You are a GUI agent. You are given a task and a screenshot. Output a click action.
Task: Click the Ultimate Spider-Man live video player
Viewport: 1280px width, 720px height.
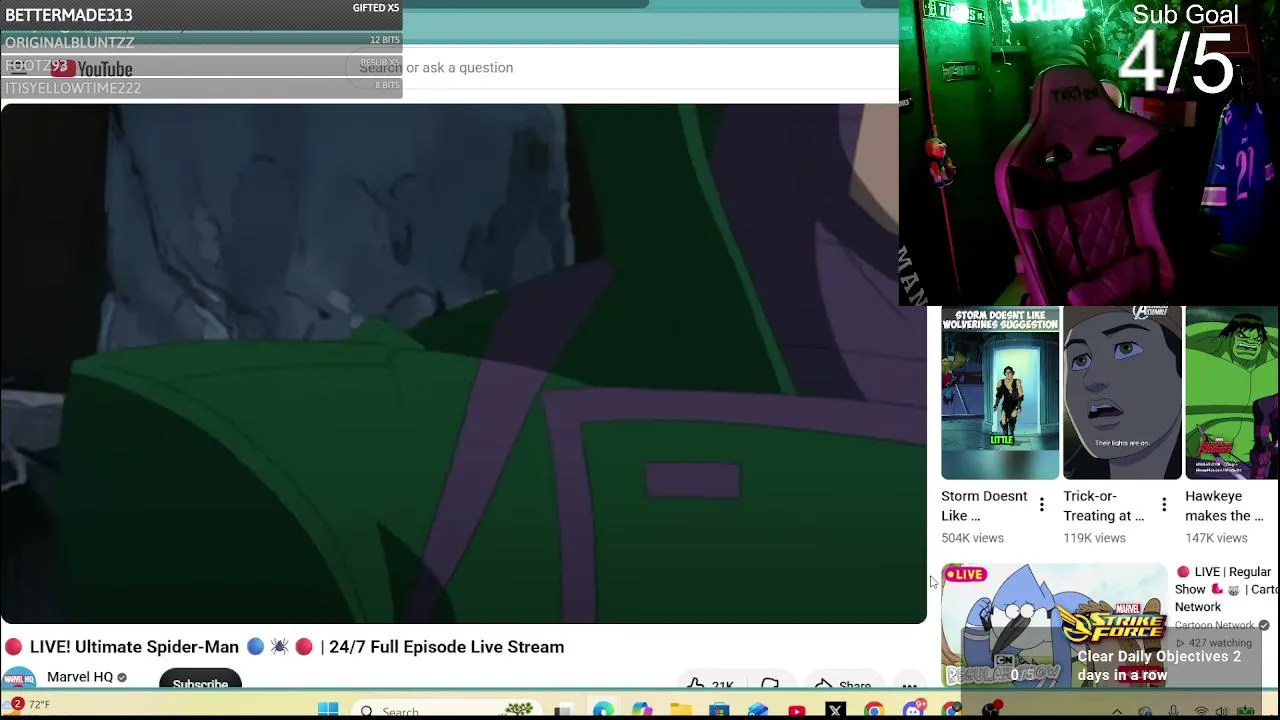(x=463, y=363)
